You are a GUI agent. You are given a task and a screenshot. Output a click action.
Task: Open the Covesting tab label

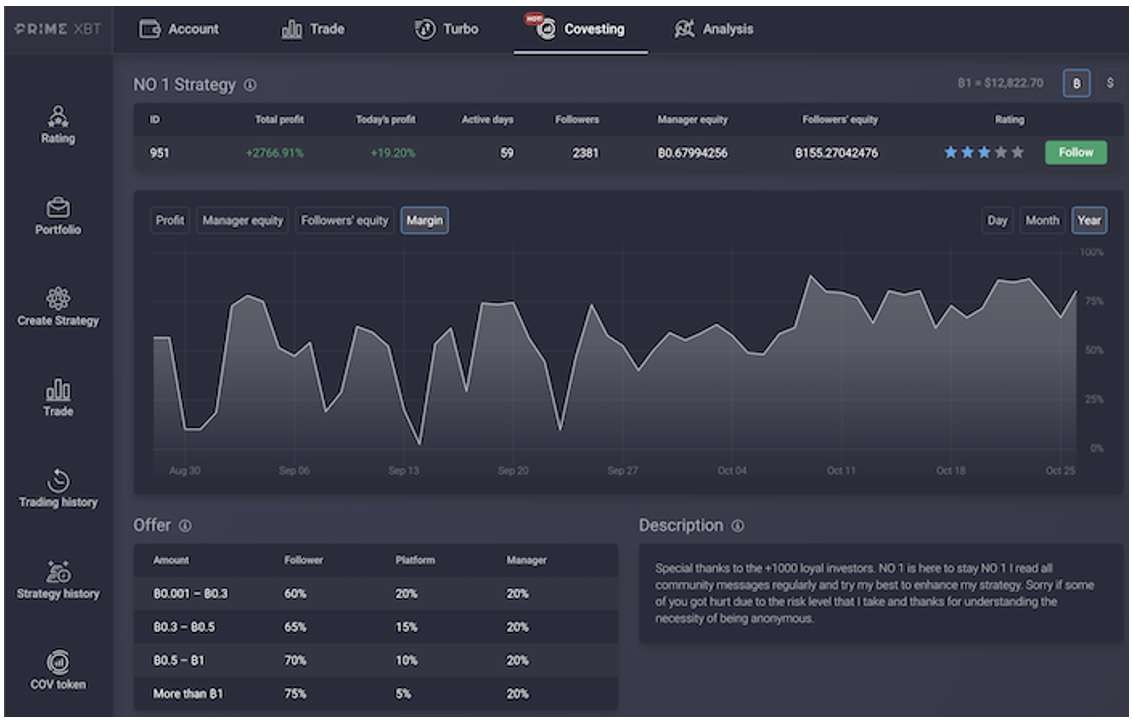click(x=594, y=29)
